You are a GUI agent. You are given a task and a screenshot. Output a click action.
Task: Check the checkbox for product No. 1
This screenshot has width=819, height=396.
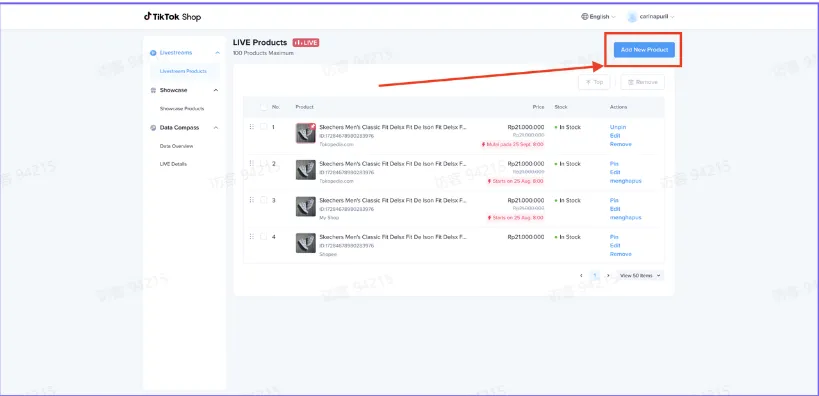click(x=263, y=126)
